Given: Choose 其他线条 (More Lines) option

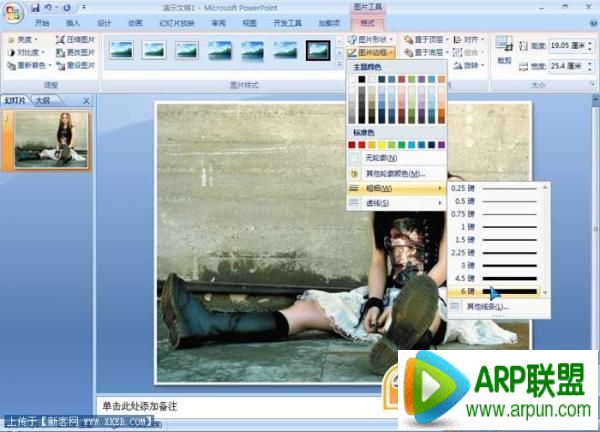Looking at the screenshot, I should (x=499, y=306).
